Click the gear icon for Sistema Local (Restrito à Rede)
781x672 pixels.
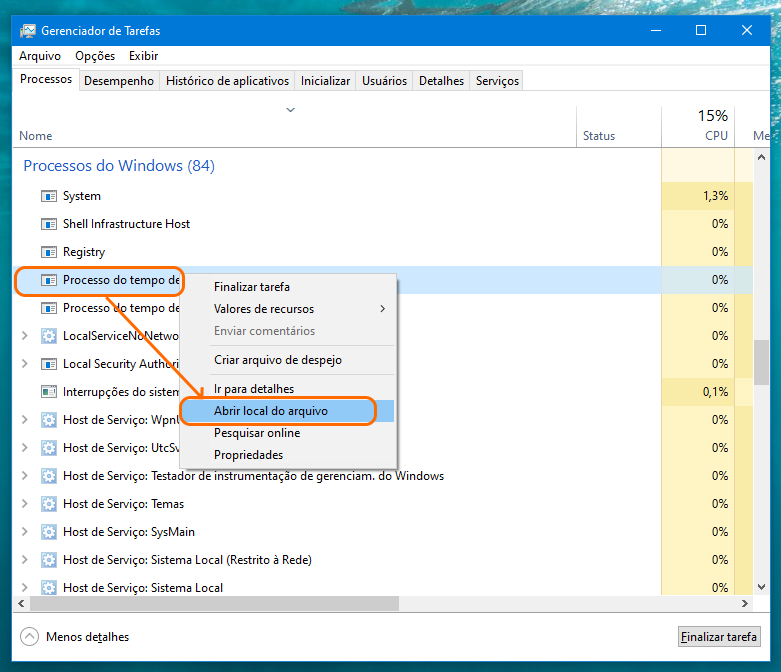pyautogui.click(x=48, y=560)
